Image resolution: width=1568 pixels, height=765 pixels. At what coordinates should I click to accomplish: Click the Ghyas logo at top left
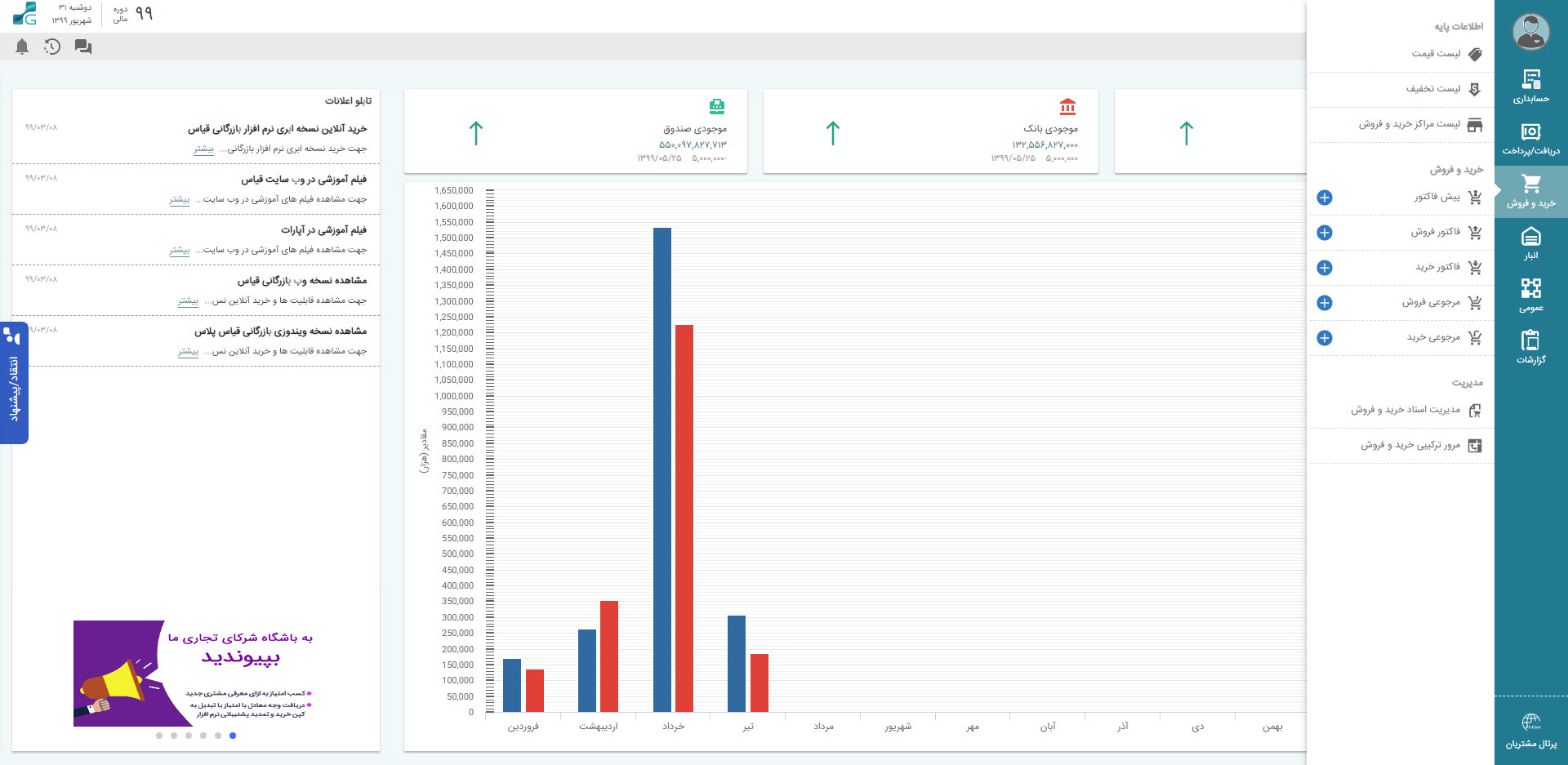[x=24, y=14]
